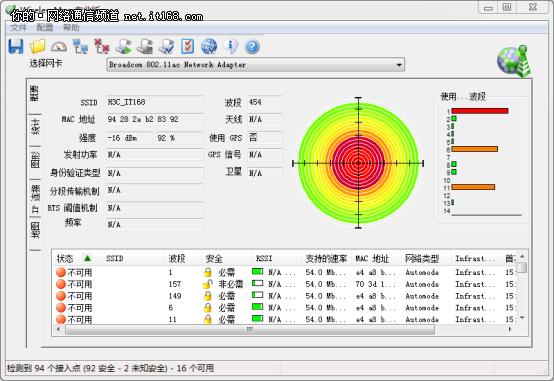The image size is (554, 381).
Task: Select the 不可用 row with channel 149
Action: pos(284,296)
